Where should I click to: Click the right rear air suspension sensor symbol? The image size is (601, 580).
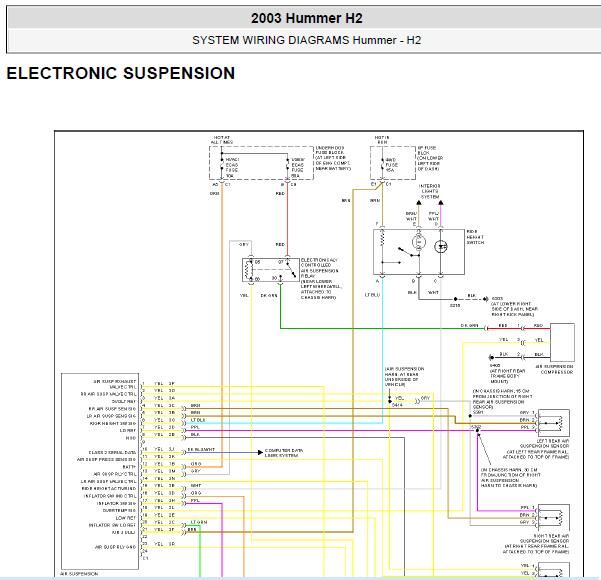(554, 518)
